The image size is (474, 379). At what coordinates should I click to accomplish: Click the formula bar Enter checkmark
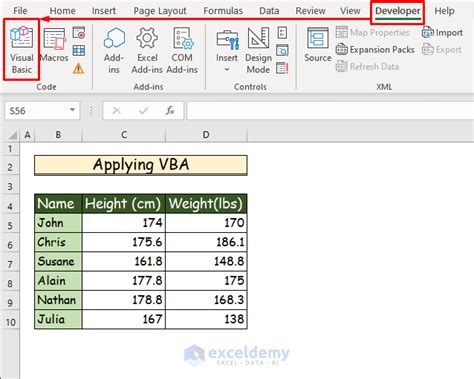[144, 110]
